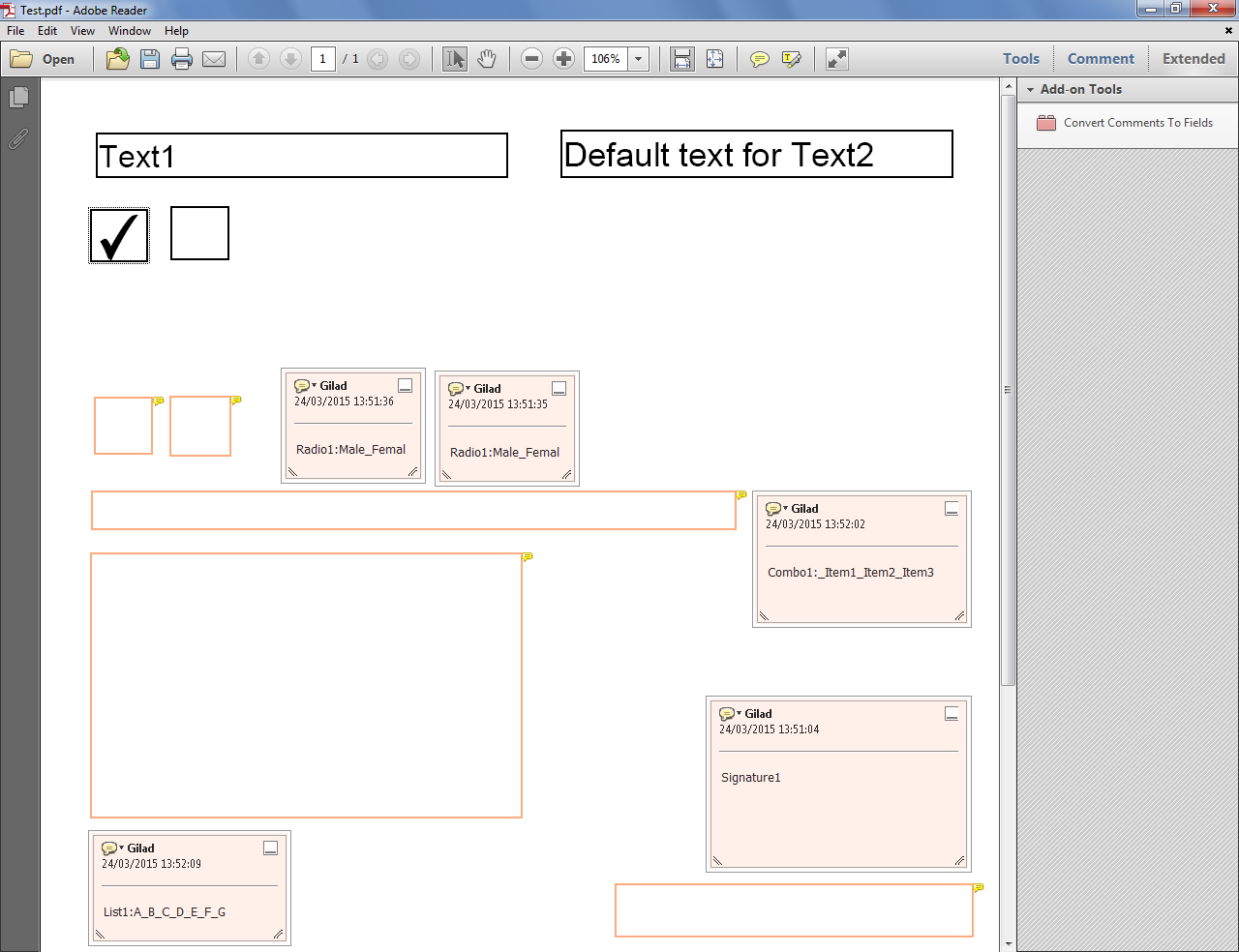Open zoom level dropdown arrow
The height and width of the screenshot is (952, 1239).
point(638,59)
